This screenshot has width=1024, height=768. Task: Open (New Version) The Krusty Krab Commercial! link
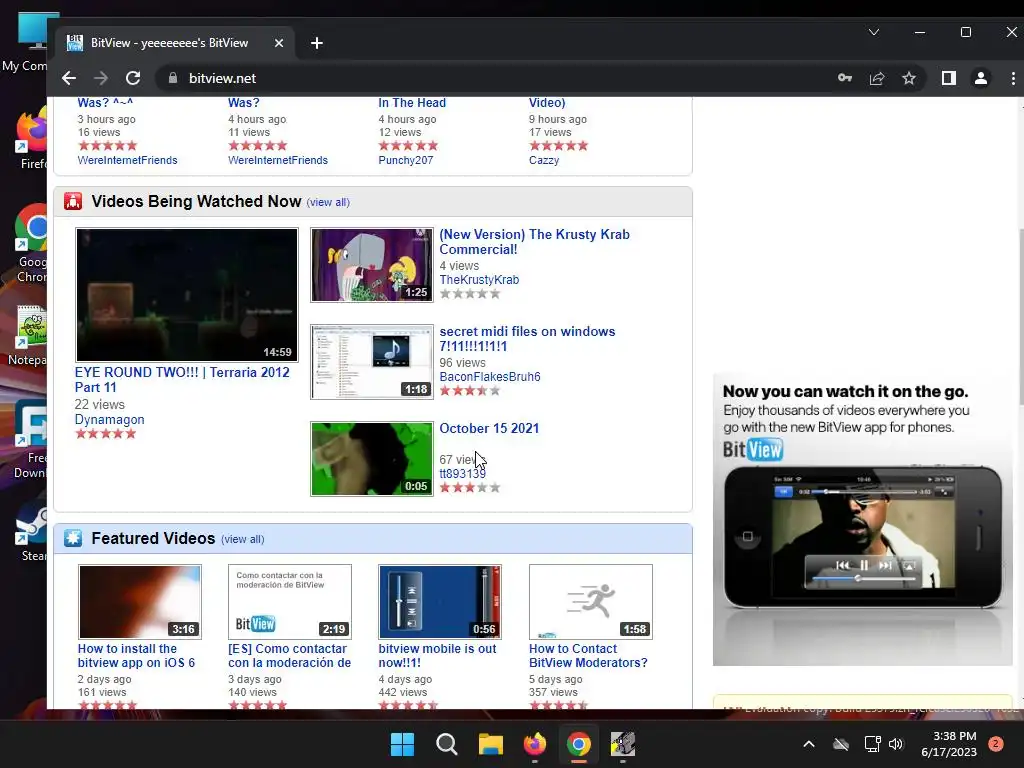click(534, 242)
